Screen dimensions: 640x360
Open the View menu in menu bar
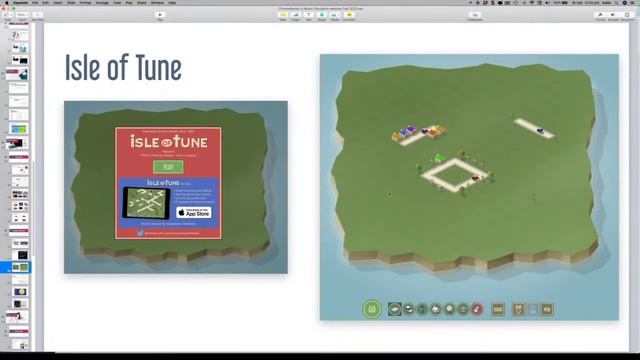117,3
